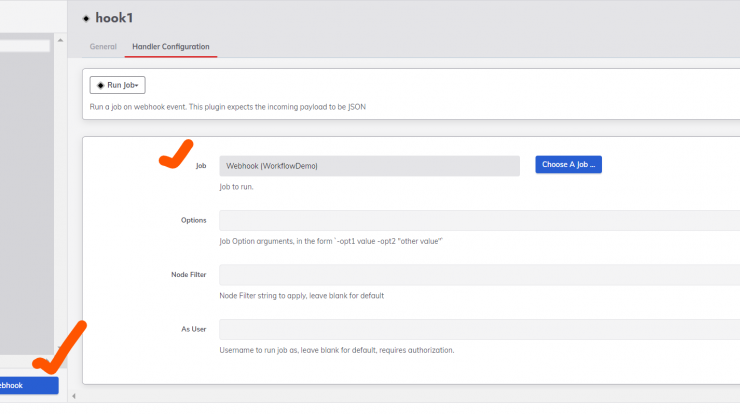
Task: Click the Run Job plugin icon
Action: [x=100, y=85]
